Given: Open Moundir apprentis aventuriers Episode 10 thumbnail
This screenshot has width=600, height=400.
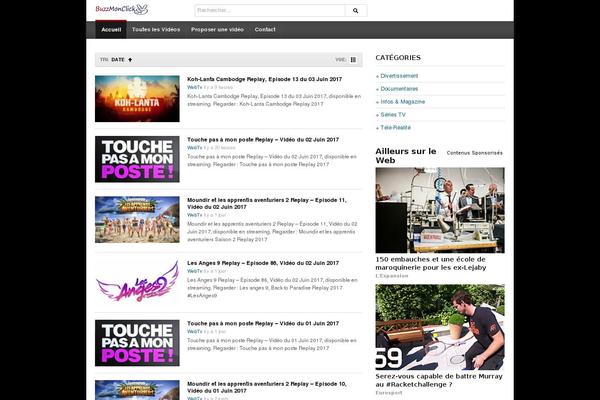Looking at the screenshot, I should 137,390.
